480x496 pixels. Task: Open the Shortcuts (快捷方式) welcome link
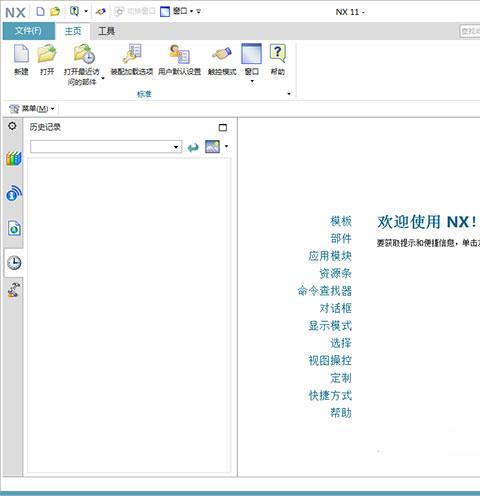click(330, 395)
